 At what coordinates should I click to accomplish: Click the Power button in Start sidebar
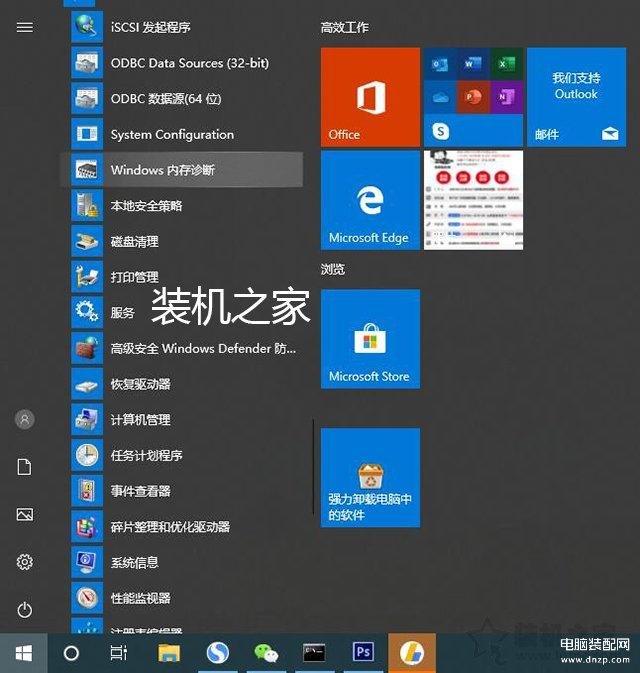click(24, 609)
